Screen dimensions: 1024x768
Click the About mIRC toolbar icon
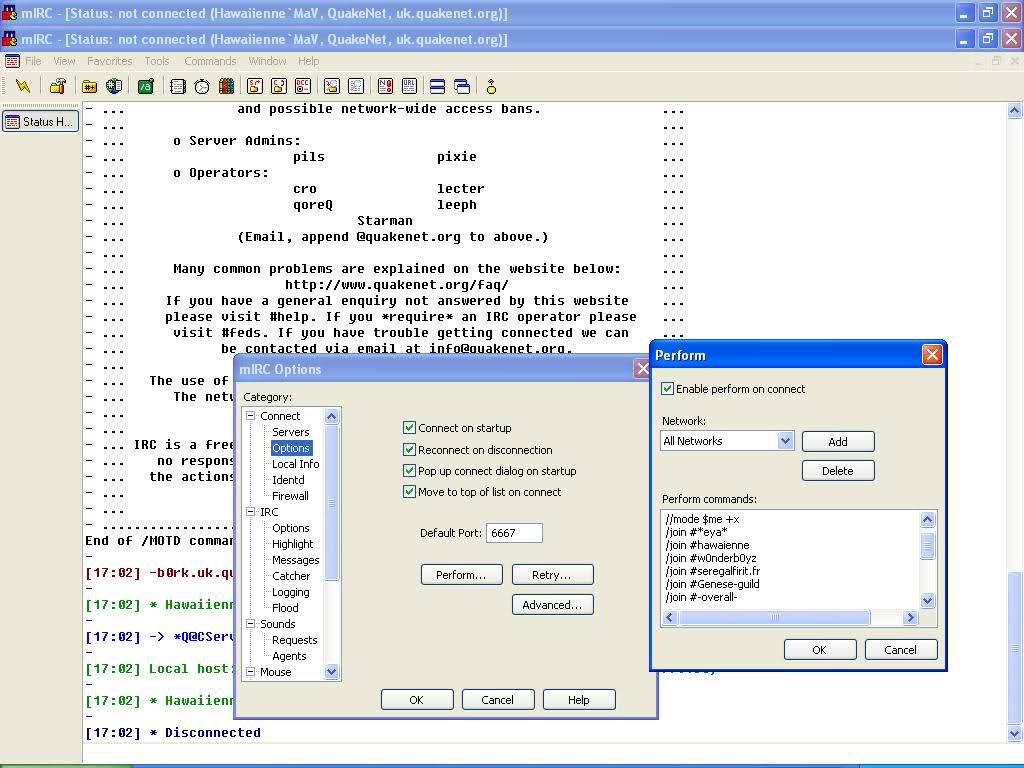pyautogui.click(x=491, y=86)
